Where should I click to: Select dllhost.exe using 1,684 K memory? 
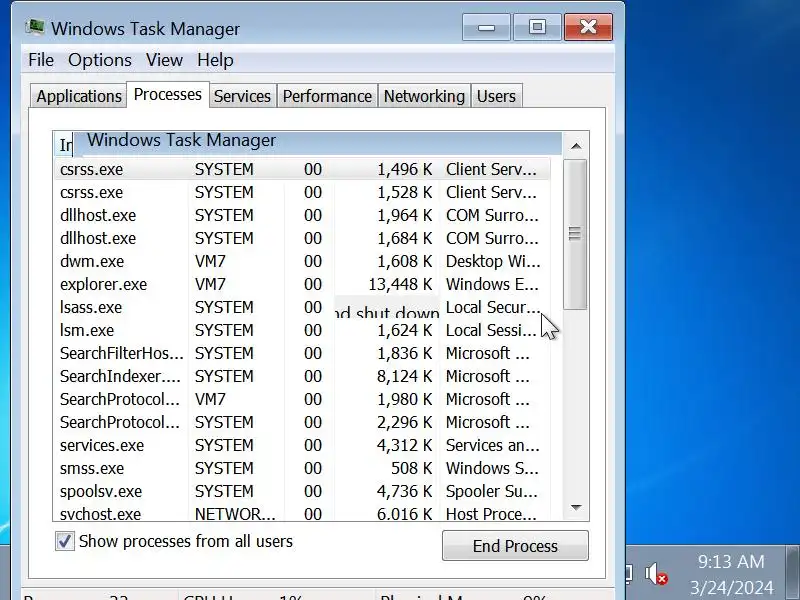pos(302,238)
